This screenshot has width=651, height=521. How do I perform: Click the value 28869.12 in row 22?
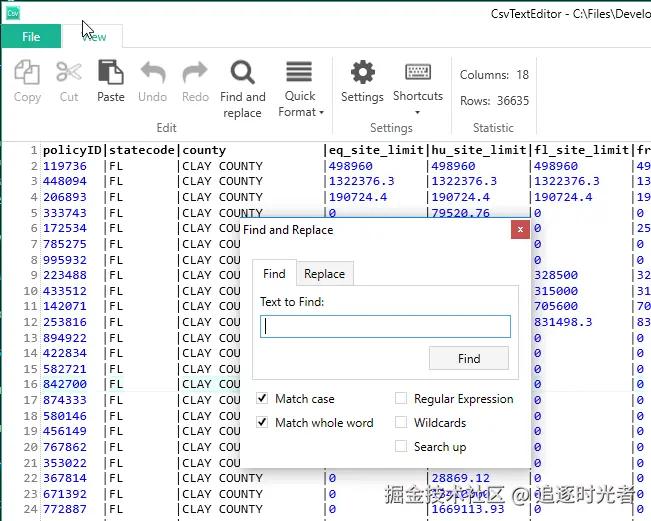pos(460,478)
